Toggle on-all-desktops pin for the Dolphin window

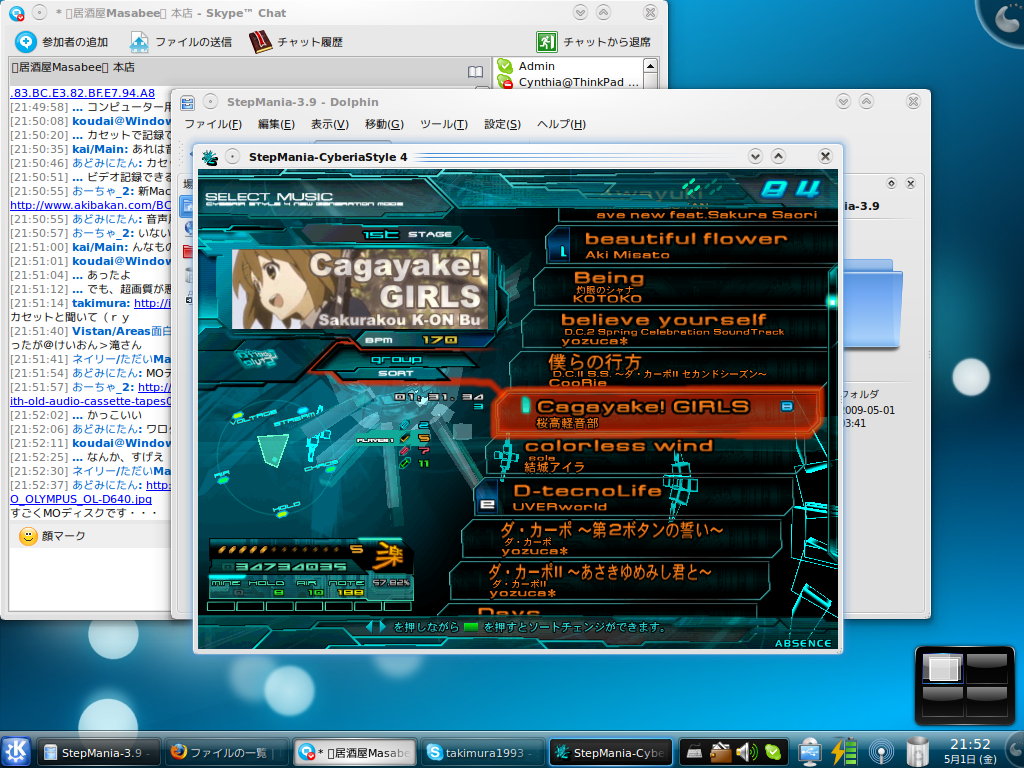pyautogui.click(x=210, y=102)
